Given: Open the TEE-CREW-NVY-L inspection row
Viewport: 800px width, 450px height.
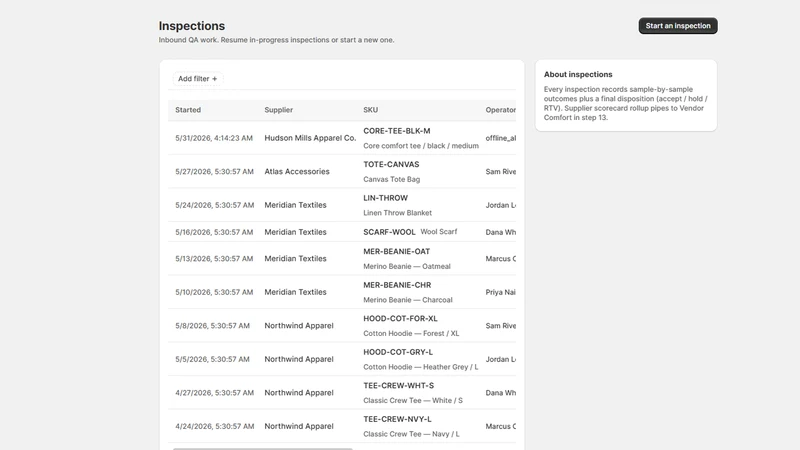Looking at the screenshot, I should (x=342, y=426).
